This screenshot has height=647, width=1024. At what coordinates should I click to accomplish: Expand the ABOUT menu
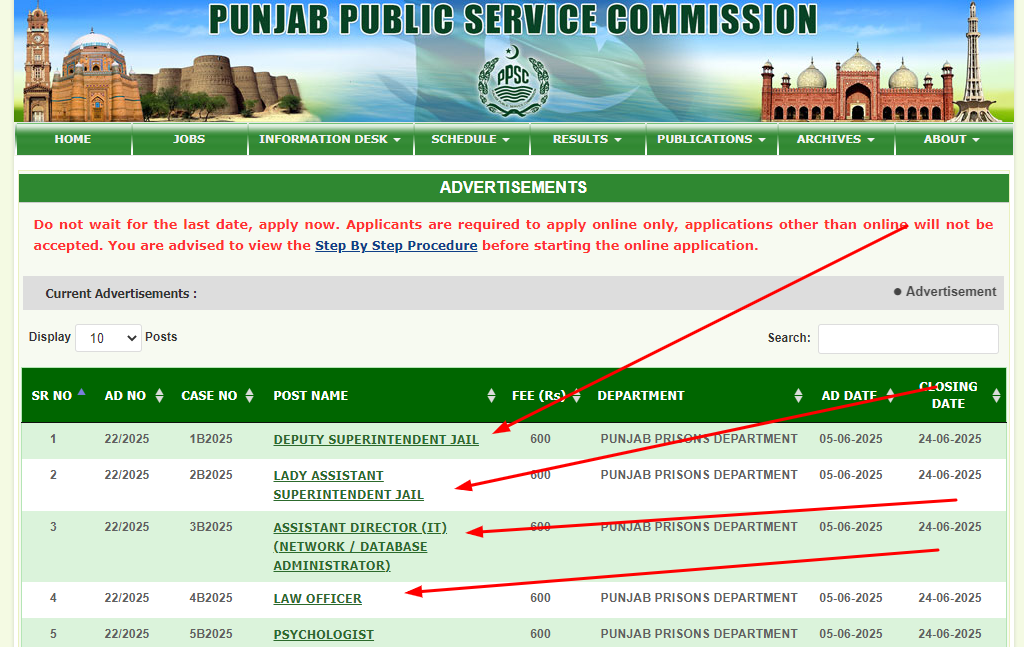click(952, 139)
